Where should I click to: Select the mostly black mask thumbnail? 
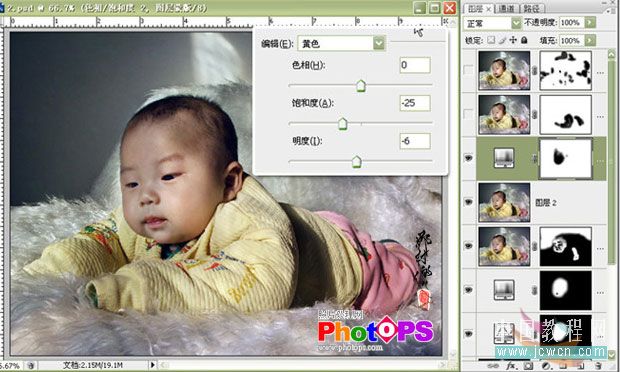pyautogui.click(x=565, y=246)
